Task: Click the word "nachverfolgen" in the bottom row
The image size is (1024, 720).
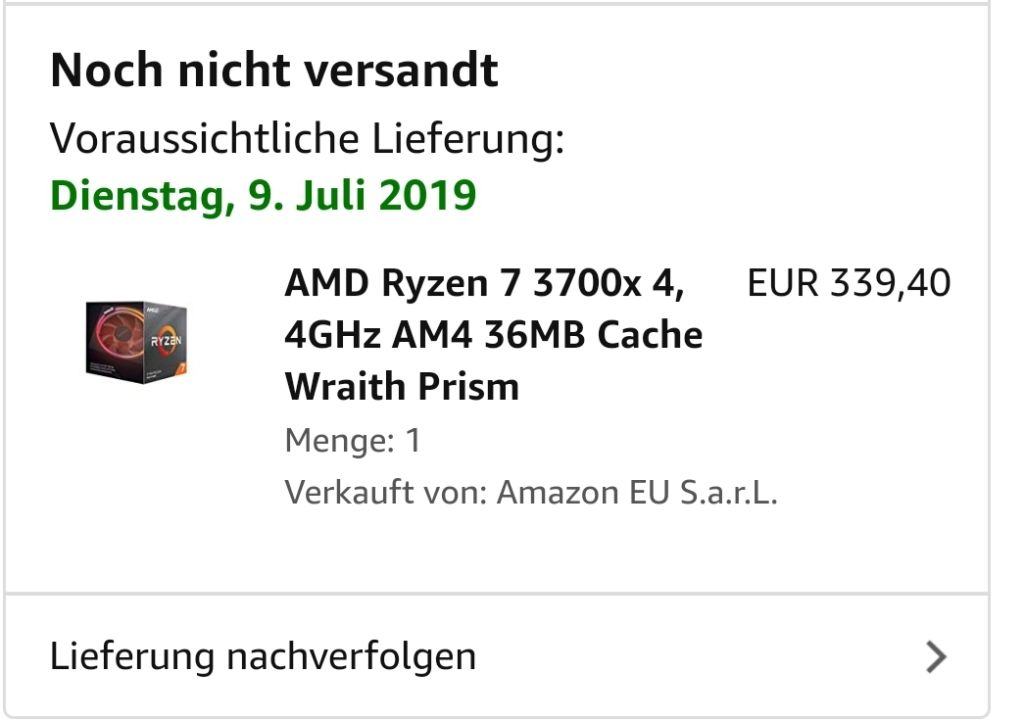Action: click(350, 657)
